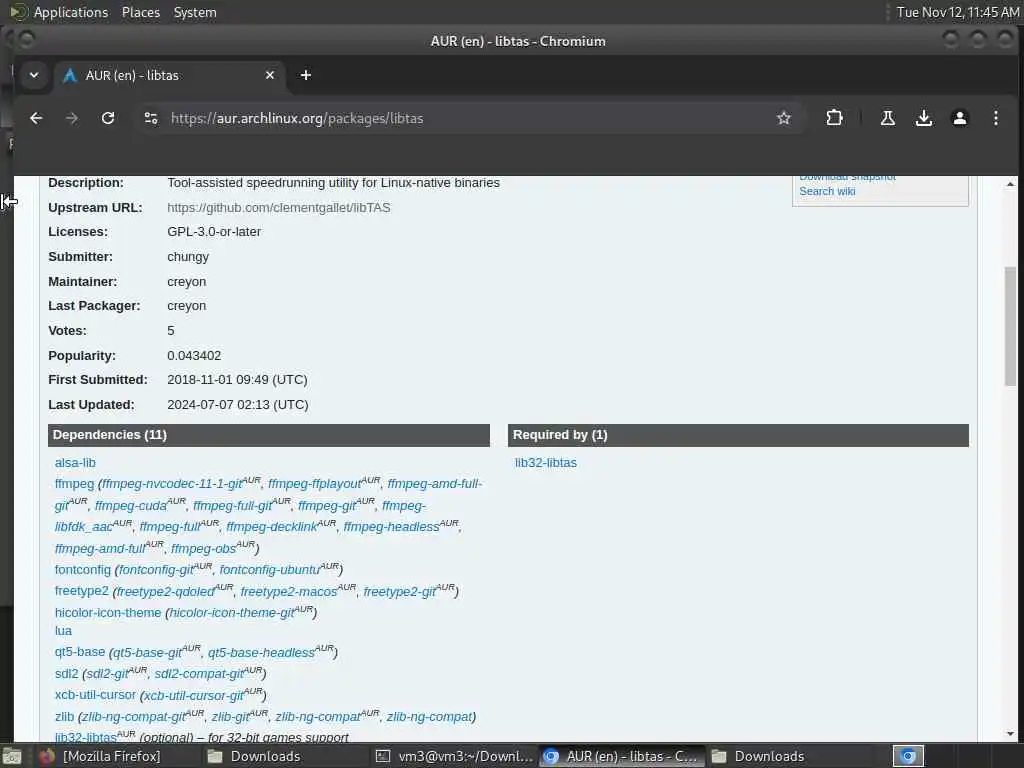Screen dimensions: 1024x768
Task: Select maintainer name creyon
Action: (186, 282)
